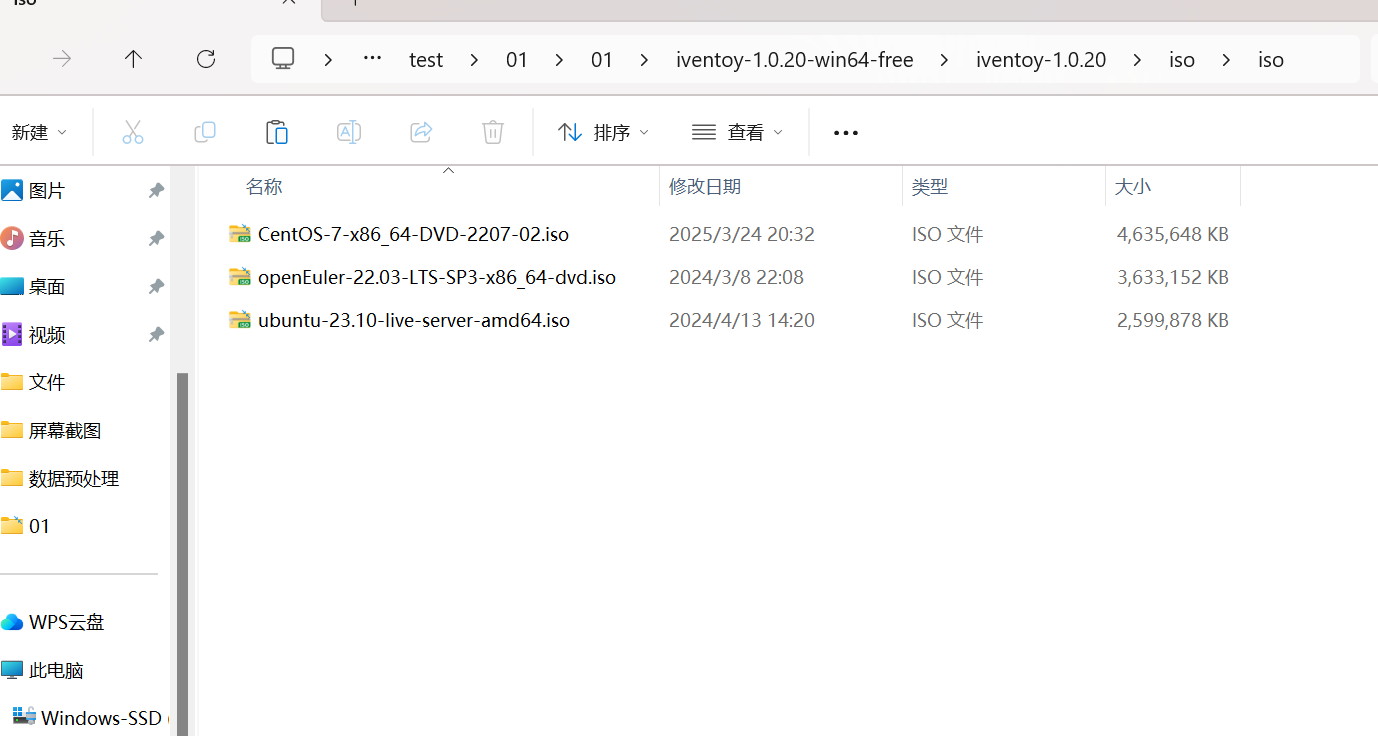Open the Sort (排序) dropdown

(x=603, y=132)
